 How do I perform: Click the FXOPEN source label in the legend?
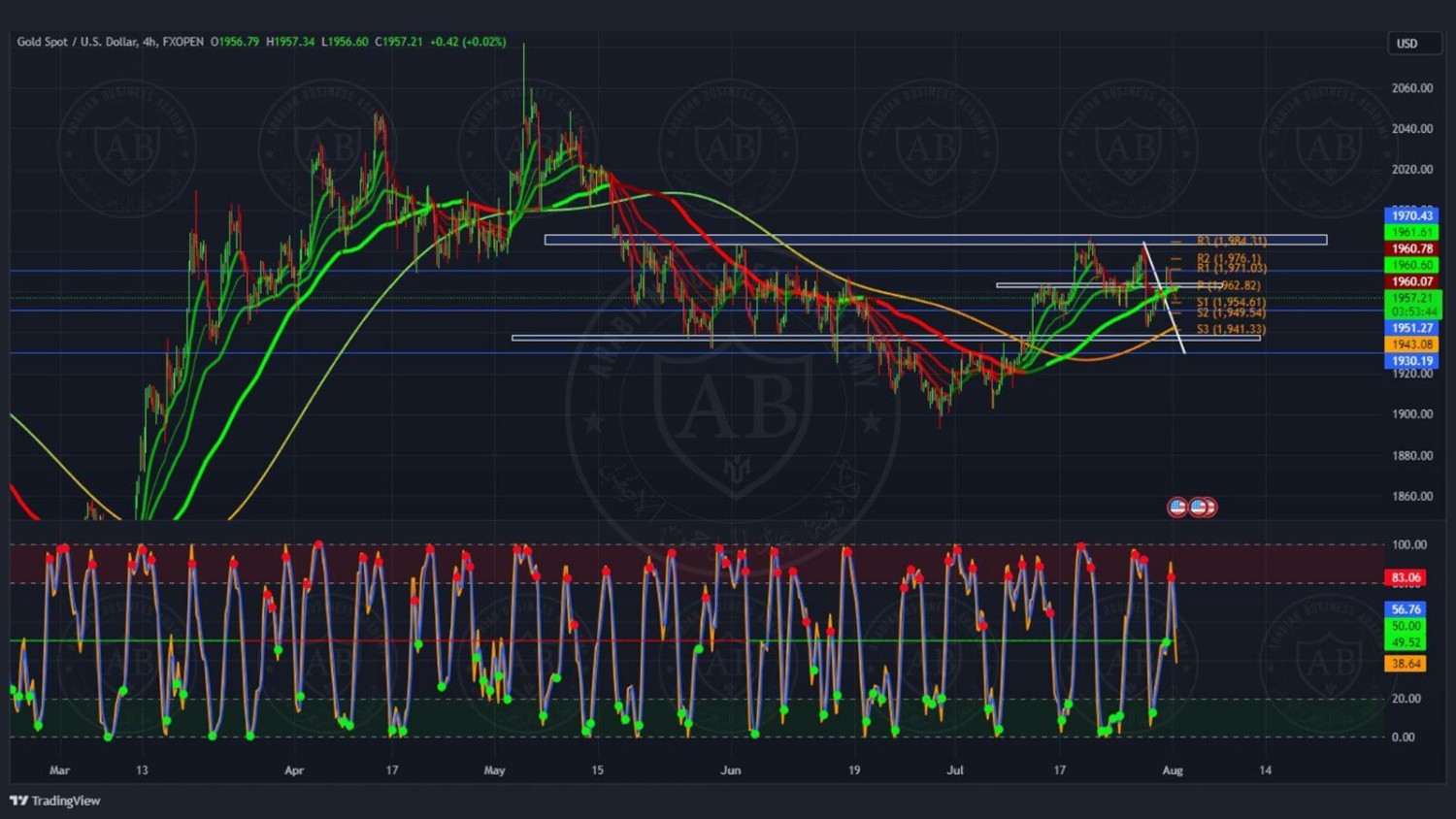click(183, 42)
